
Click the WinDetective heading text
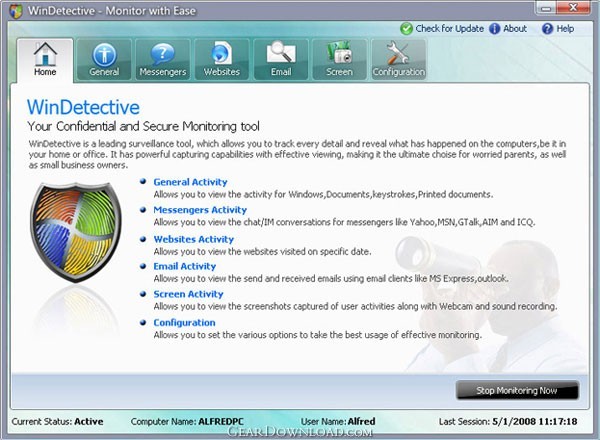click(x=83, y=107)
